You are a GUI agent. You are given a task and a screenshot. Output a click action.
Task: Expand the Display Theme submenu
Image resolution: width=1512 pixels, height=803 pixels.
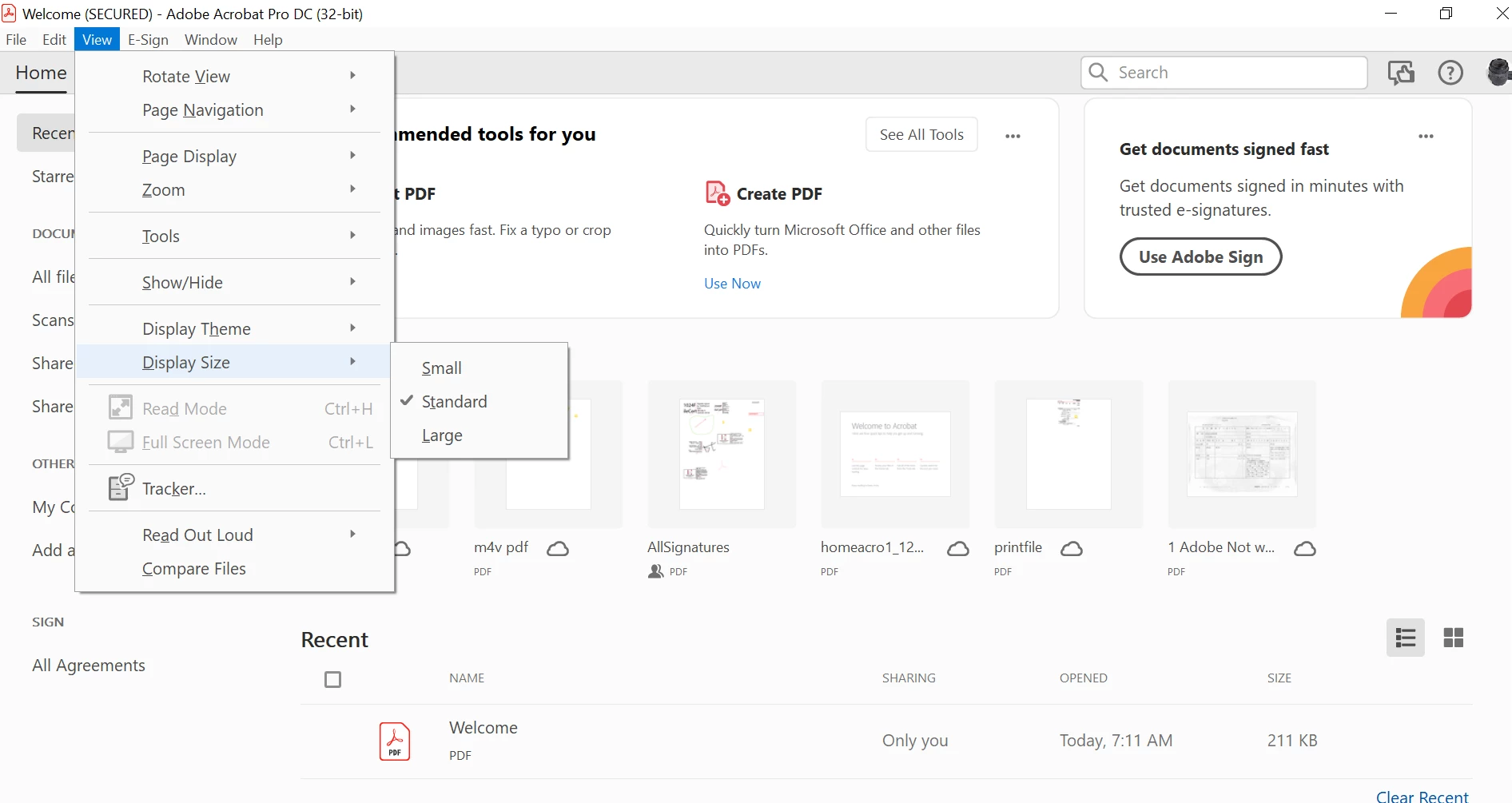(x=235, y=328)
